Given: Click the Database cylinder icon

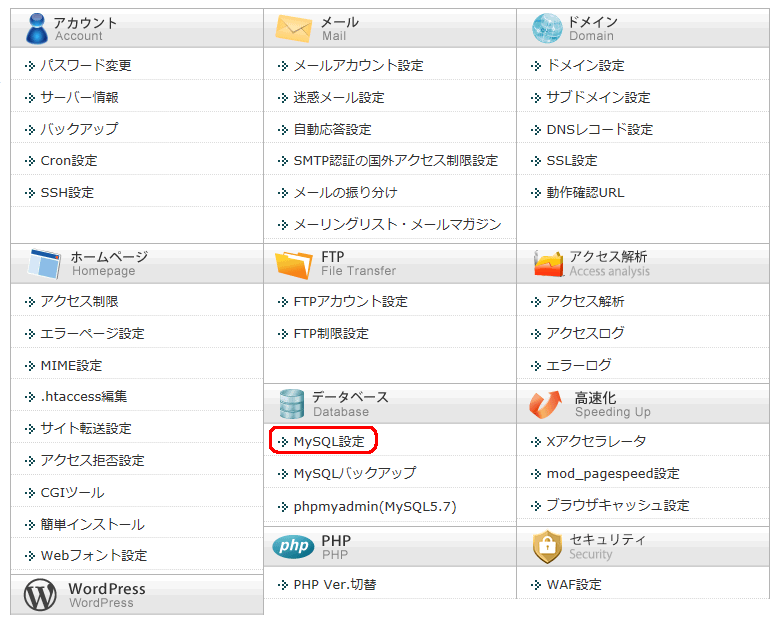Looking at the screenshot, I should tap(291, 404).
